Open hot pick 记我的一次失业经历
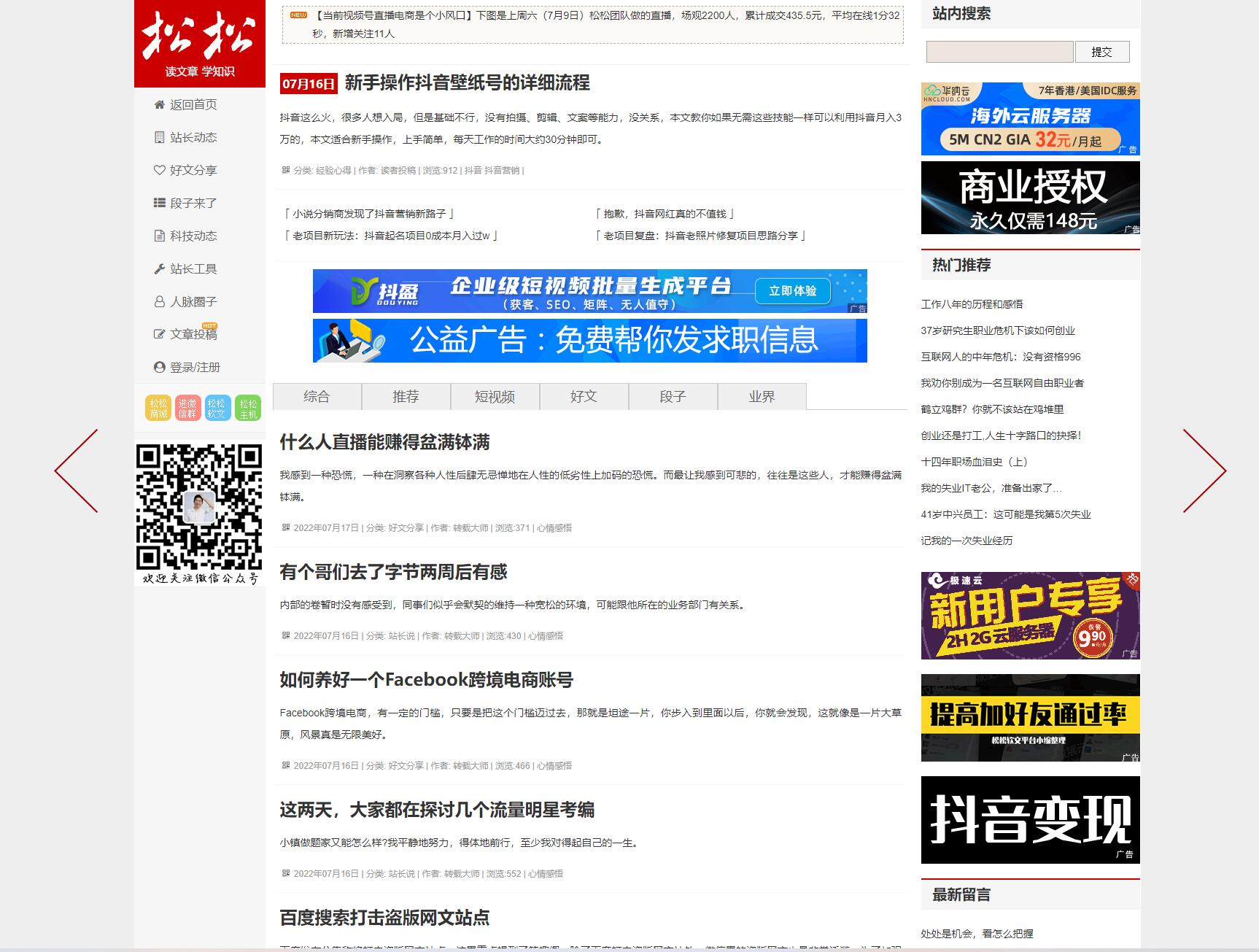This screenshot has height=952, width=1259. click(966, 541)
